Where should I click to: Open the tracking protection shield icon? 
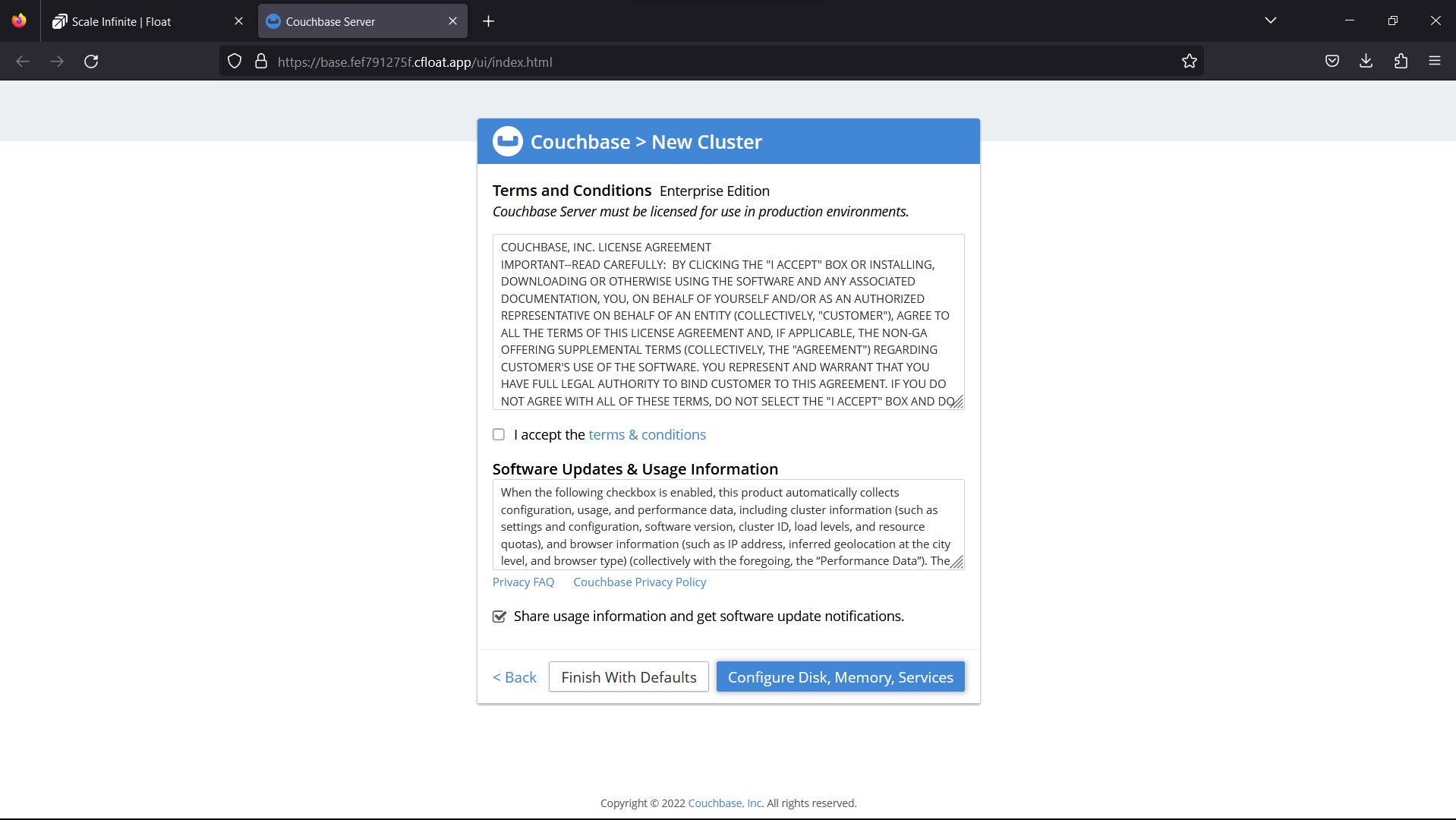point(235,61)
